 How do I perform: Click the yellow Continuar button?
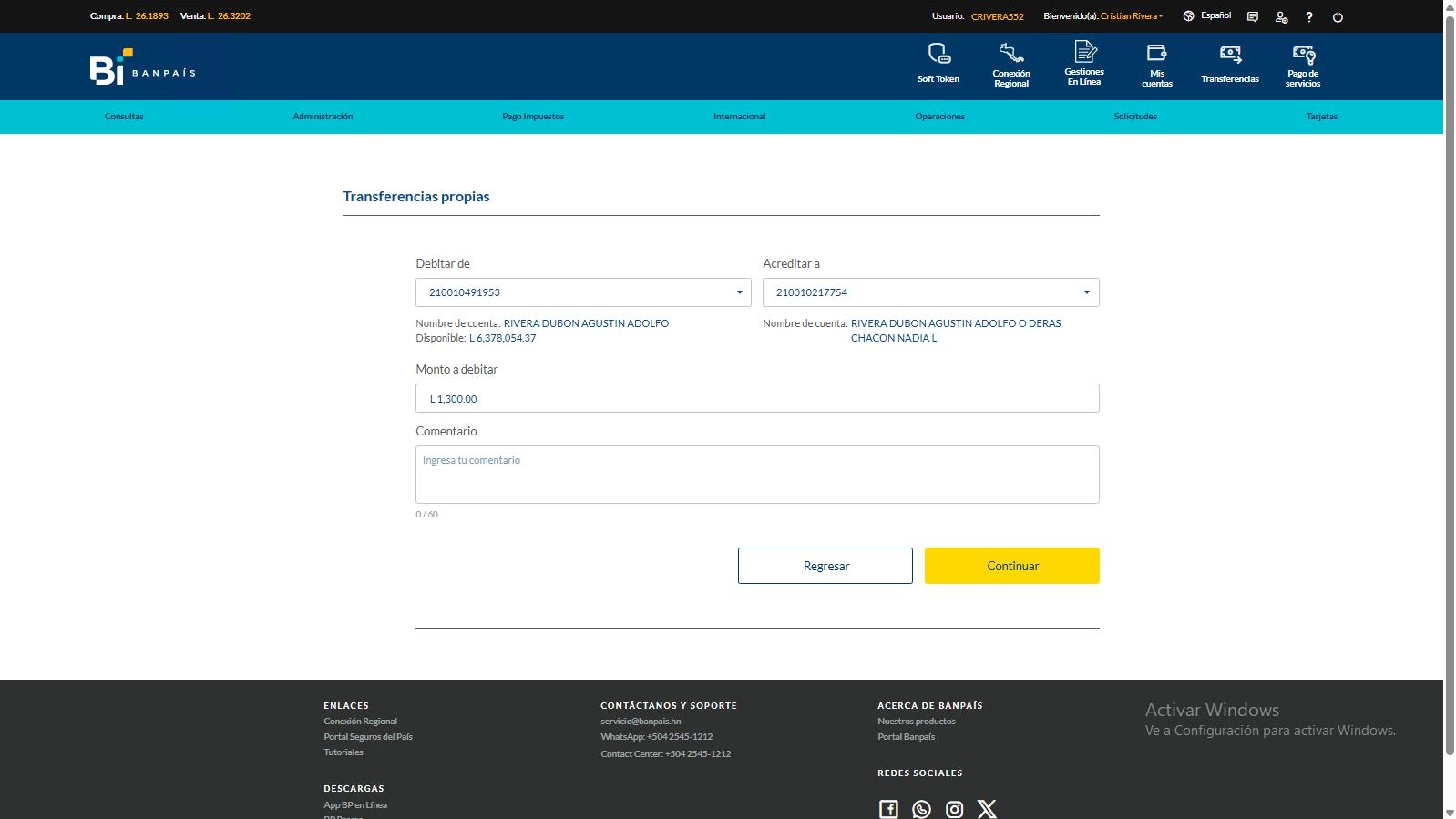click(1012, 566)
